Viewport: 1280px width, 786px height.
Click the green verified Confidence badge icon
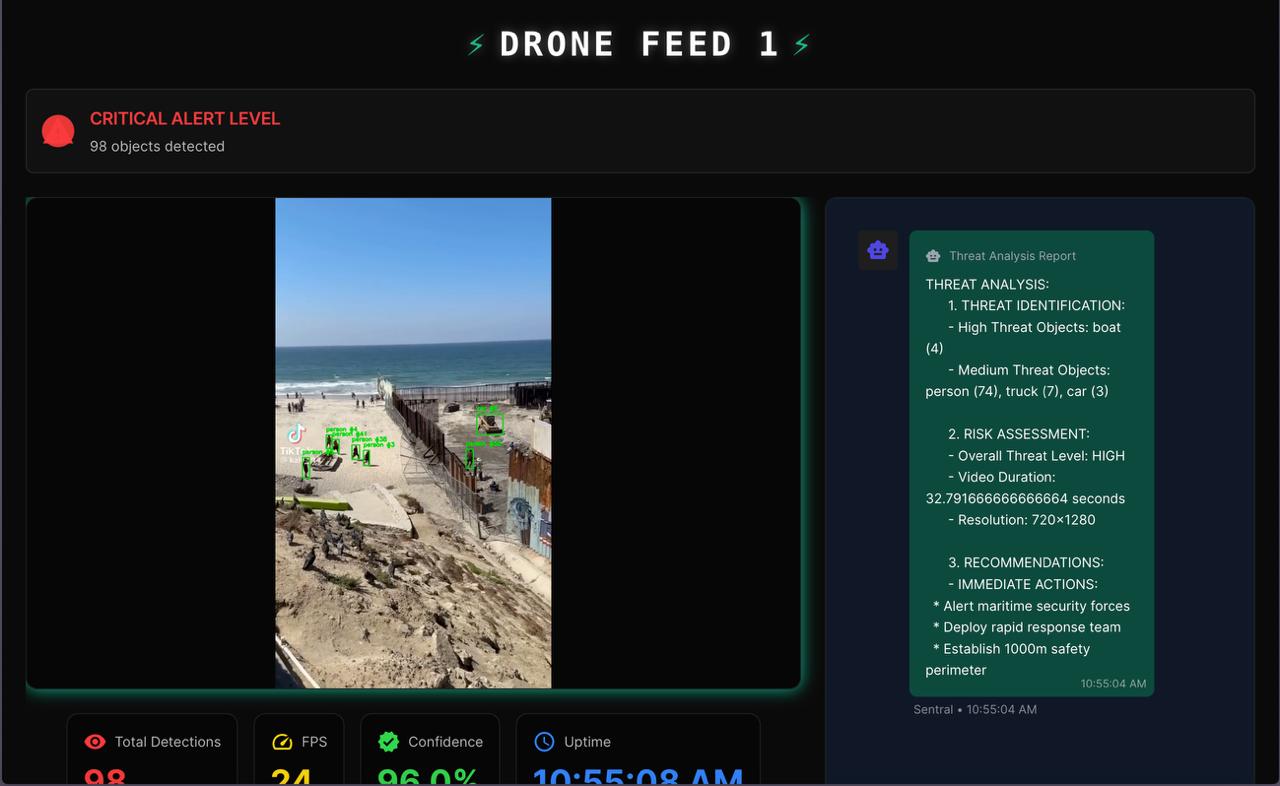click(x=389, y=741)
